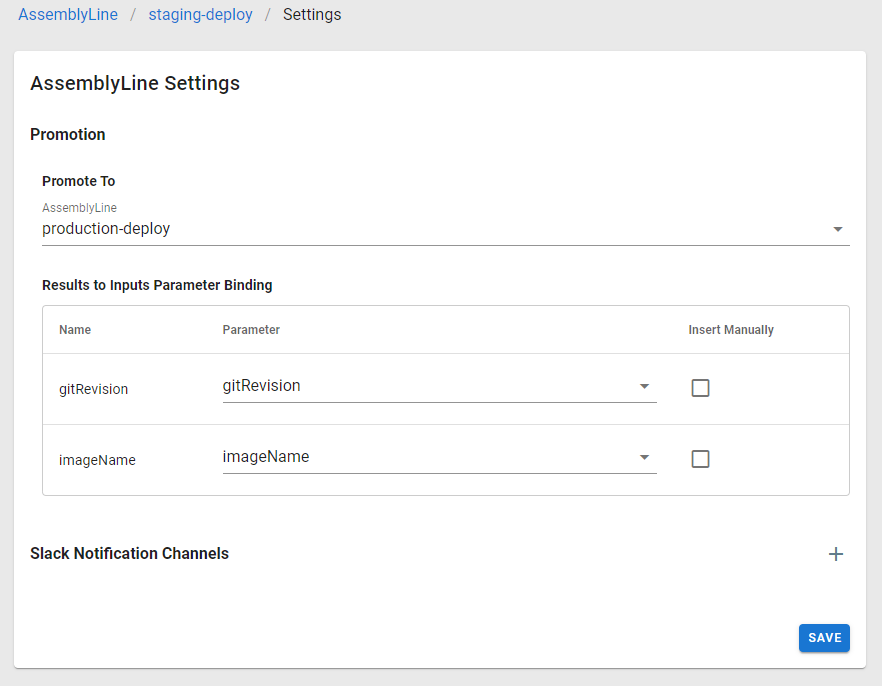Click the Name column header

tap(75, 330)
